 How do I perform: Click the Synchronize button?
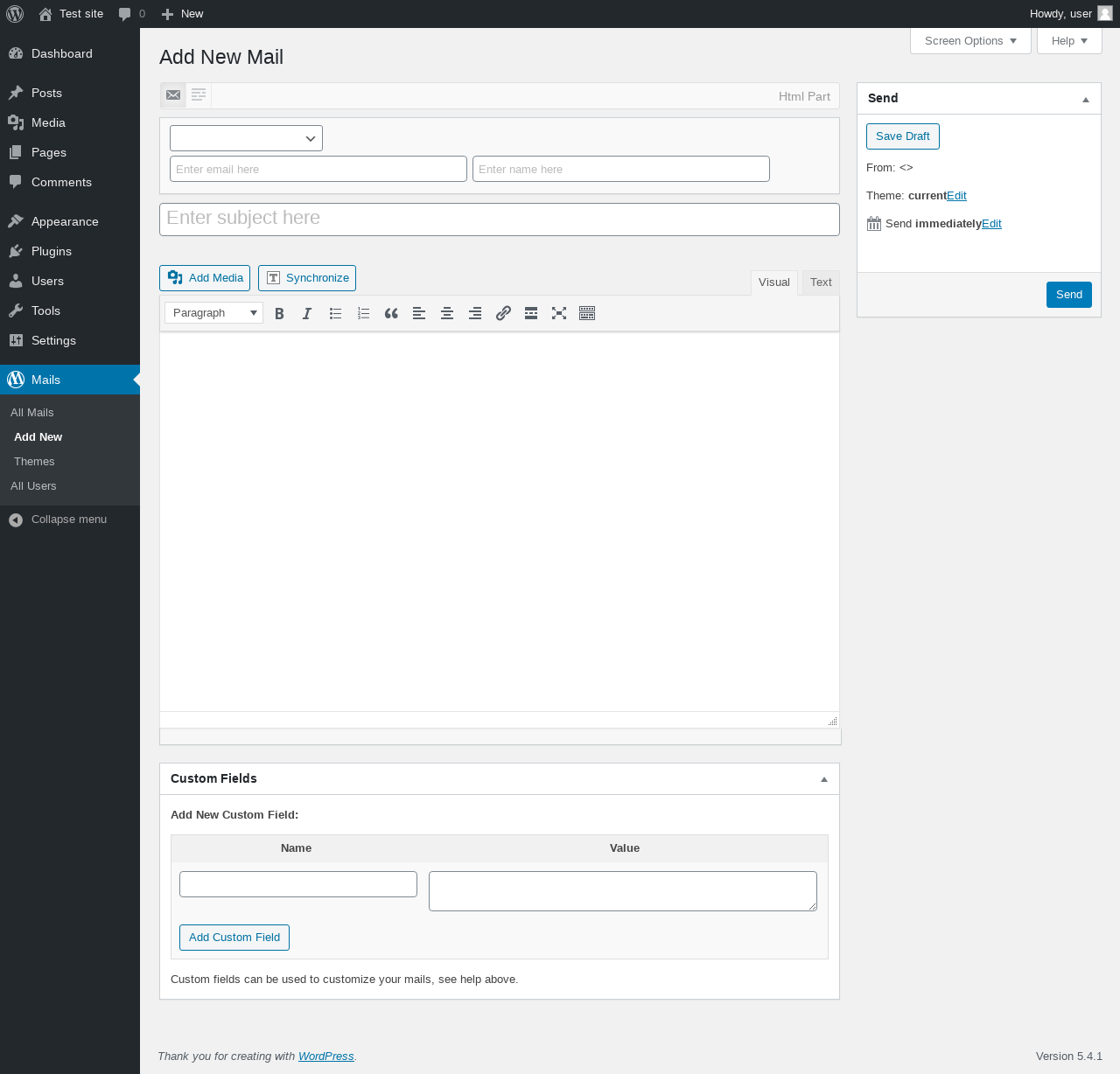point(307,278)
